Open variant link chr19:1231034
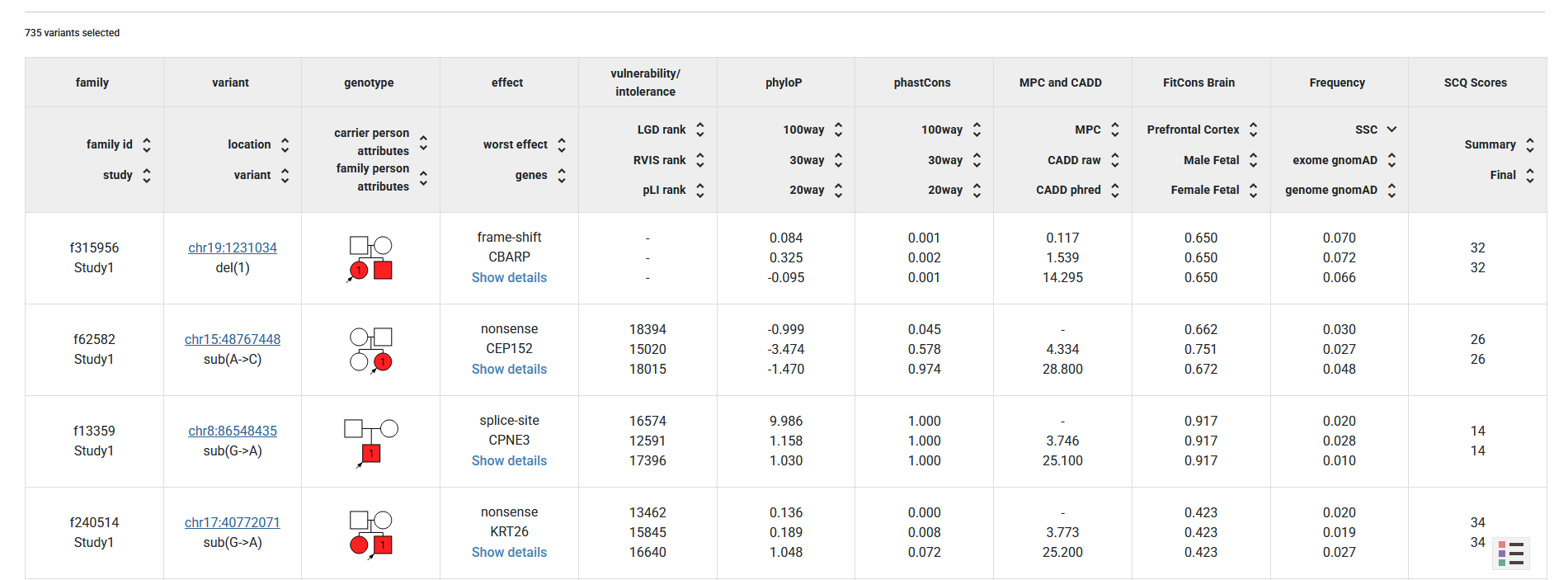 point(233,248)
